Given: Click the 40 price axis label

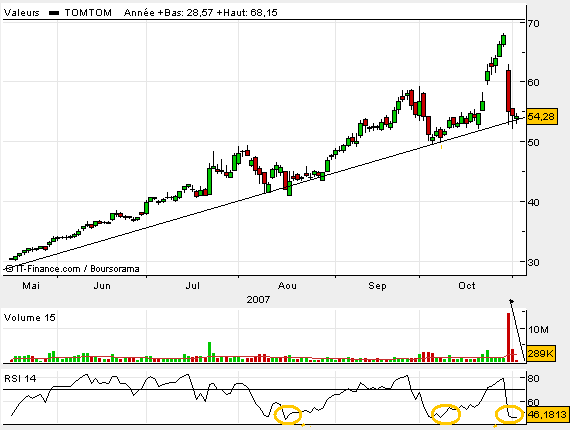Looking at the screenshot, I should click(534, 202).
